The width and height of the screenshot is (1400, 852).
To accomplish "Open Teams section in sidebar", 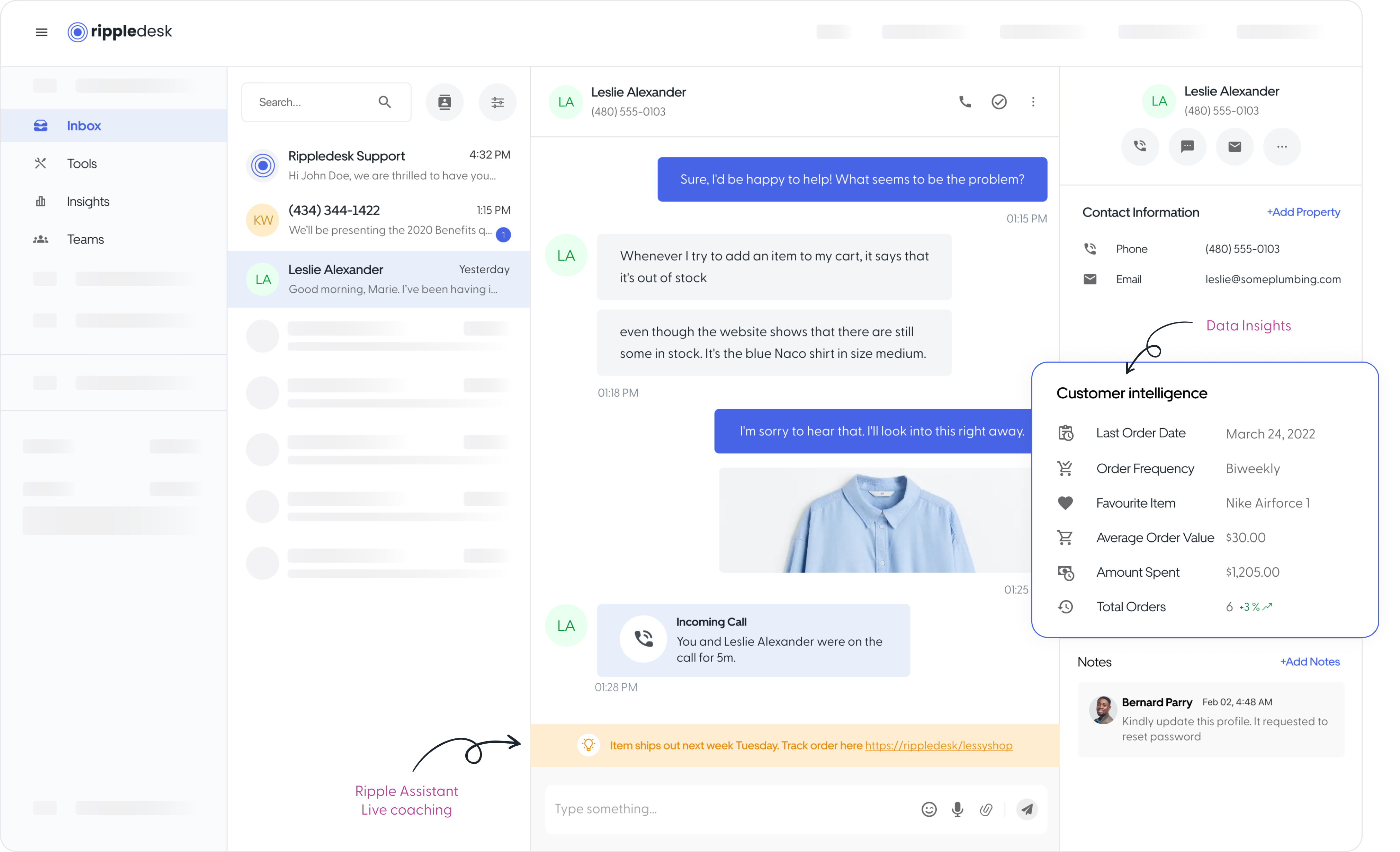I will [x=85, y=239].
